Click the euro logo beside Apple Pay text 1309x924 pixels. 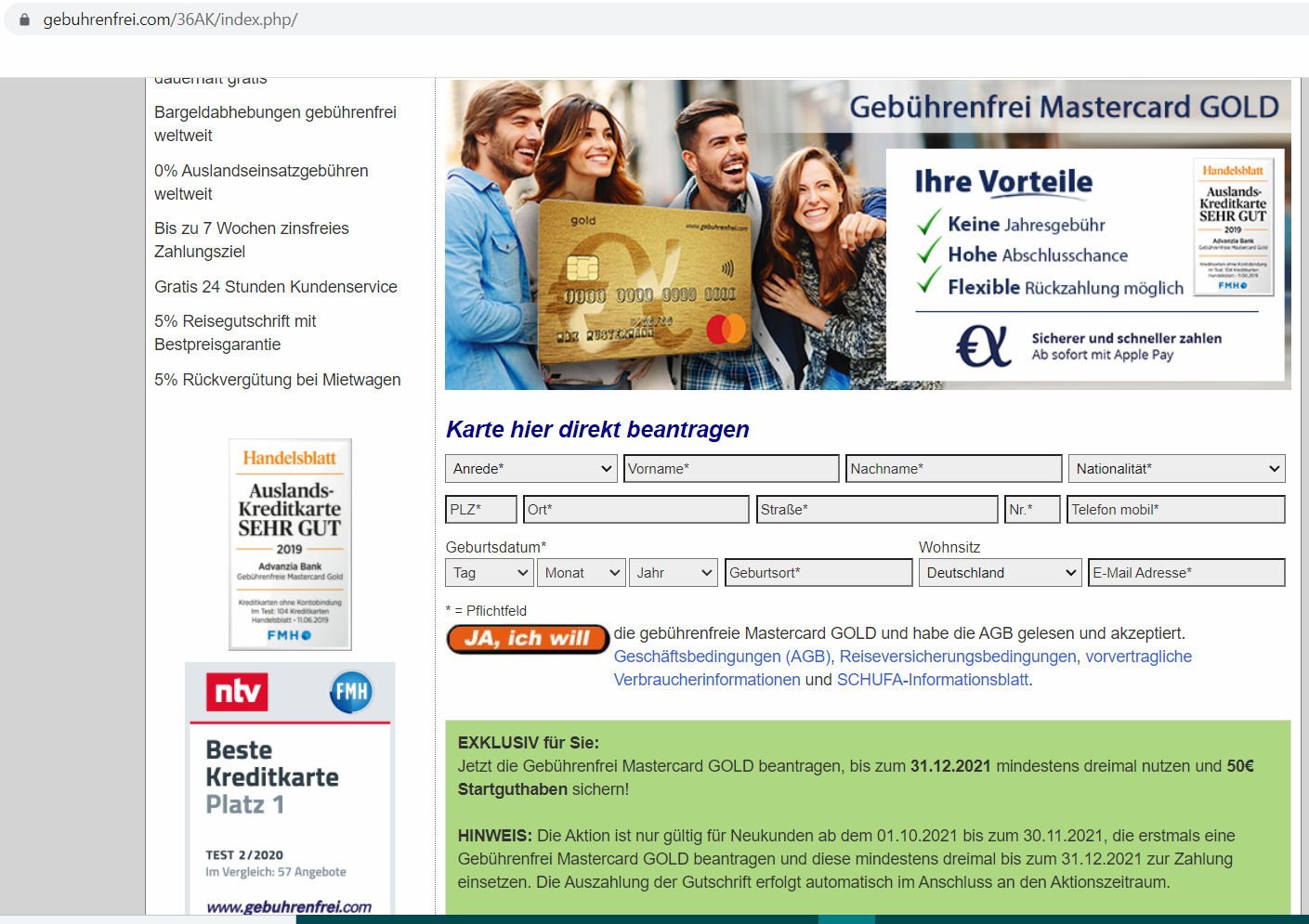pos(983,345)
